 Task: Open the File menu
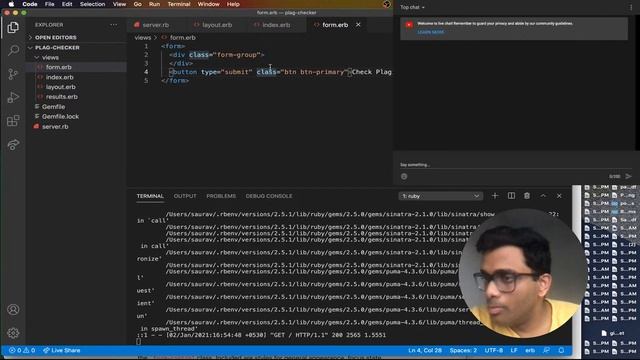49,4
